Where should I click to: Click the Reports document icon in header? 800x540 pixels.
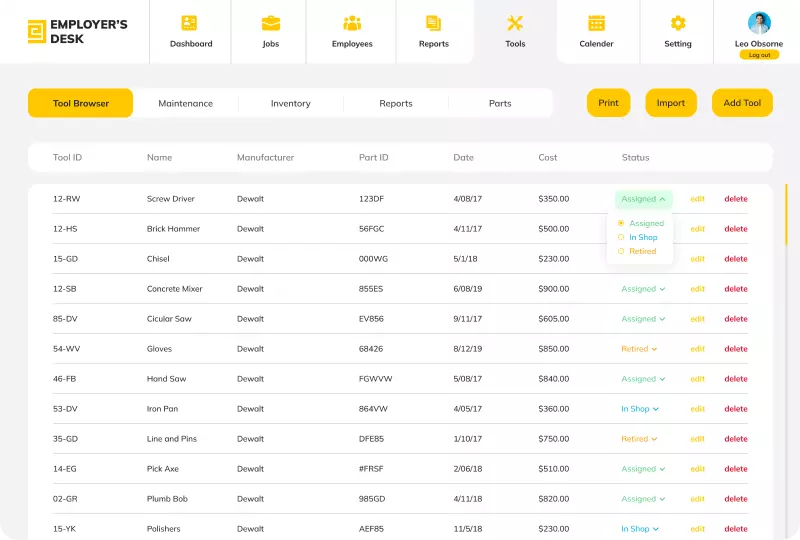pos(433,23)
